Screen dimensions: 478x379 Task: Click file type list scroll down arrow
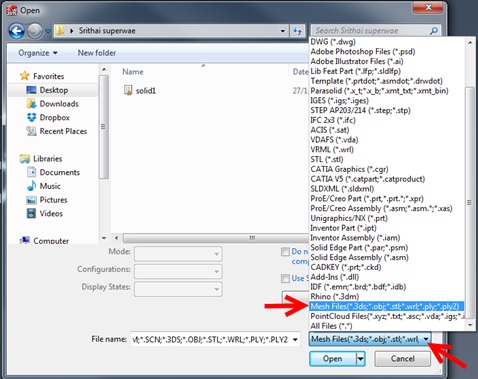pyautogui.click(x=470, y=325)
